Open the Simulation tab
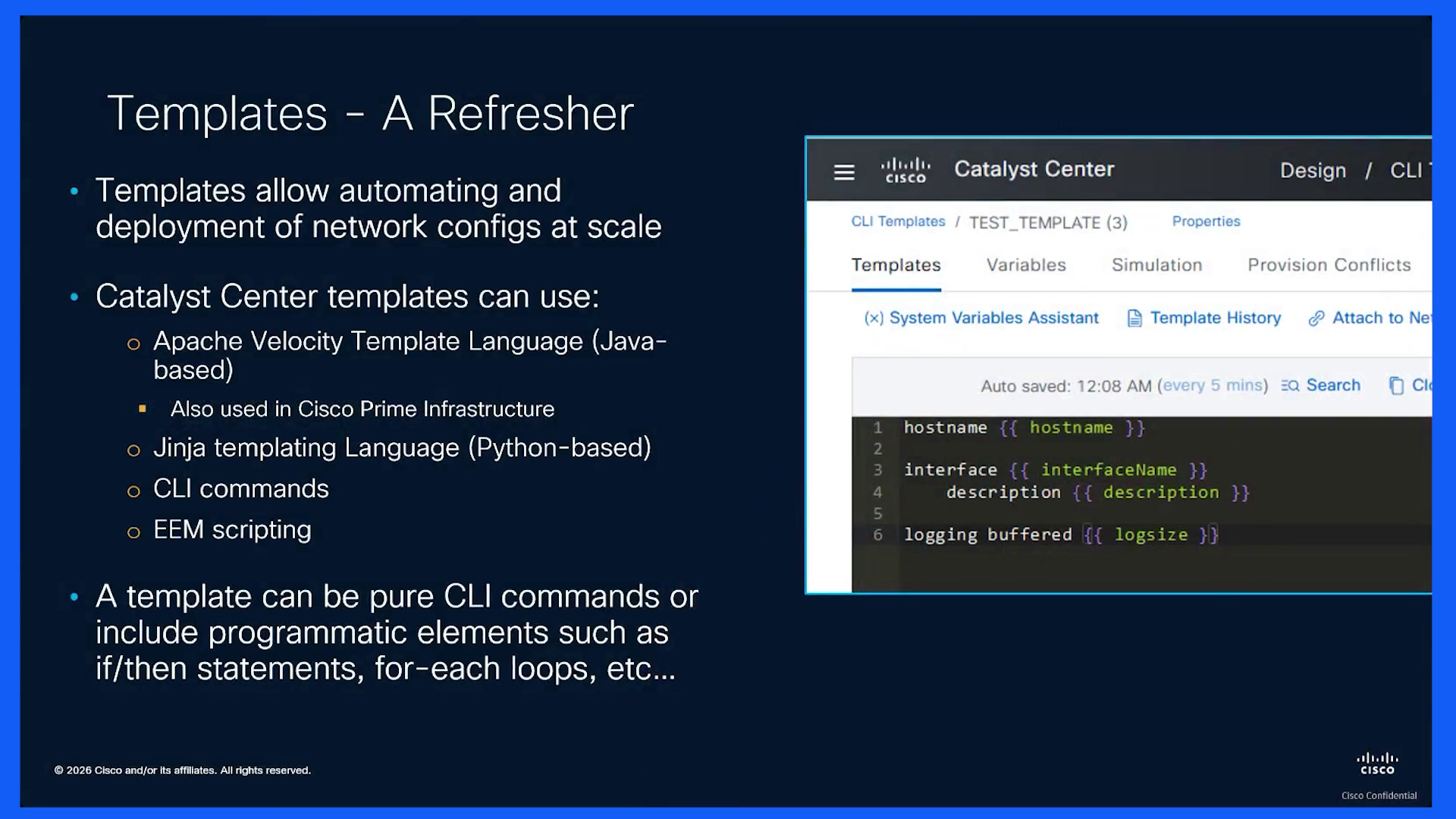 coord(1156,265)
